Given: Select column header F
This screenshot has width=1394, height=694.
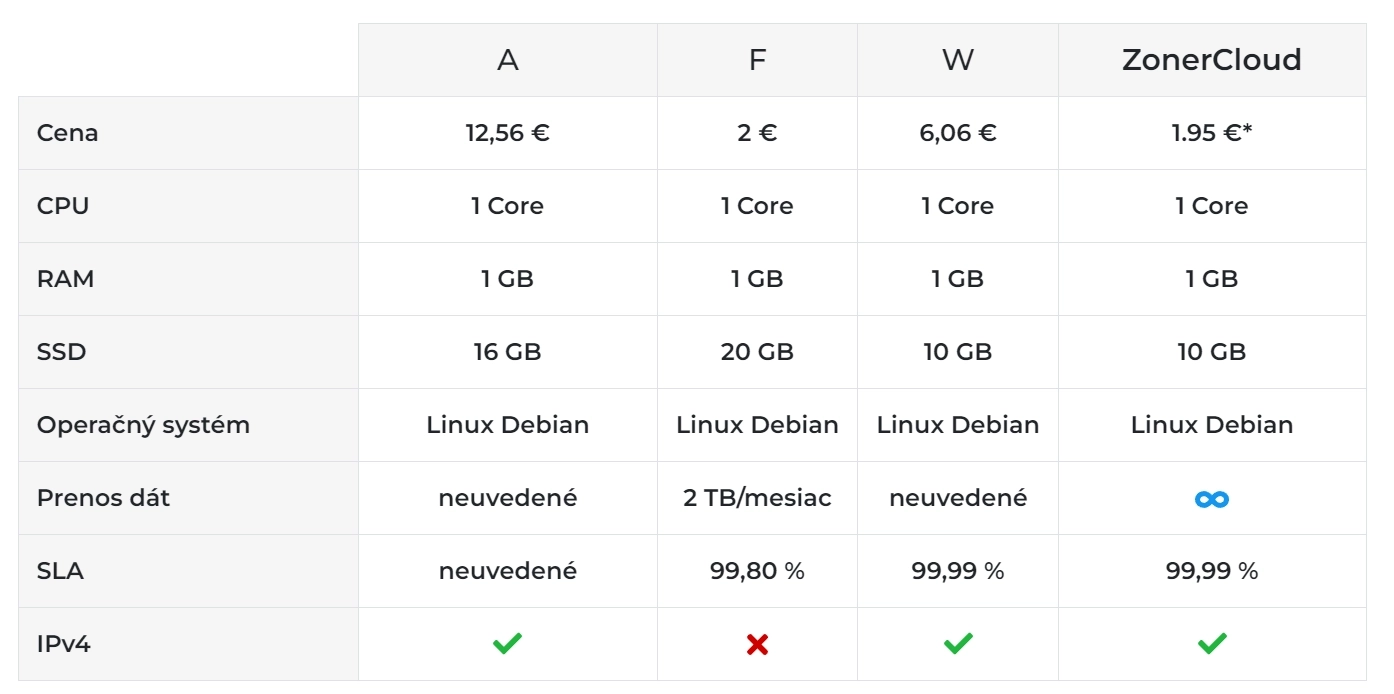Looking at the screenshot, I should tap(757, 60).
